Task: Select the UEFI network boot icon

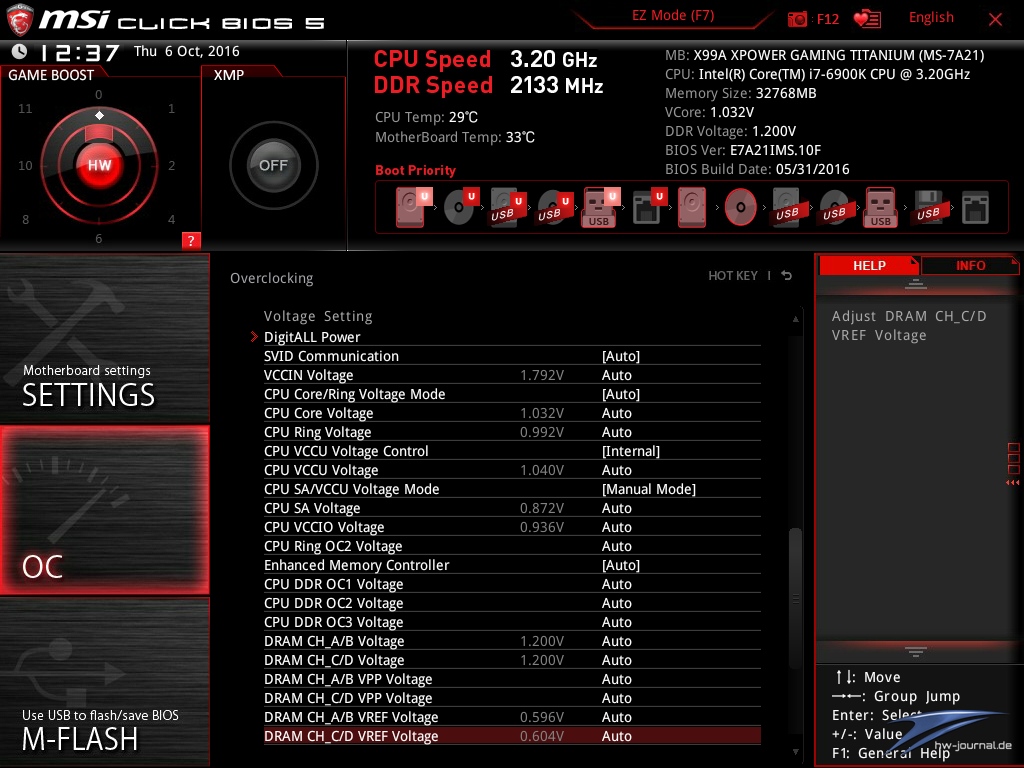Action: click(x=649, y=208)
